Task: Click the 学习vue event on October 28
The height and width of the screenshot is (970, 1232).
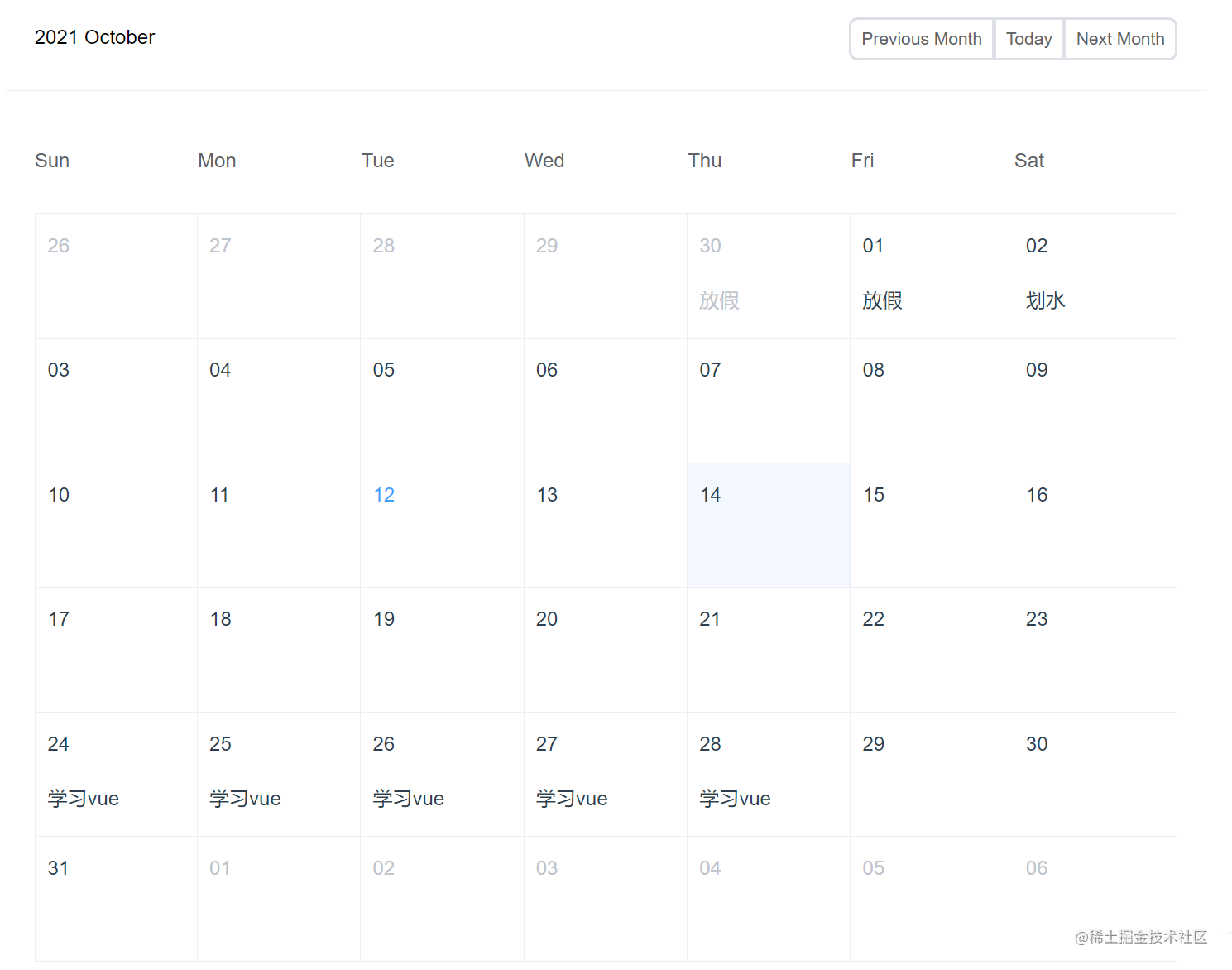Action: [x=735, y=798]
